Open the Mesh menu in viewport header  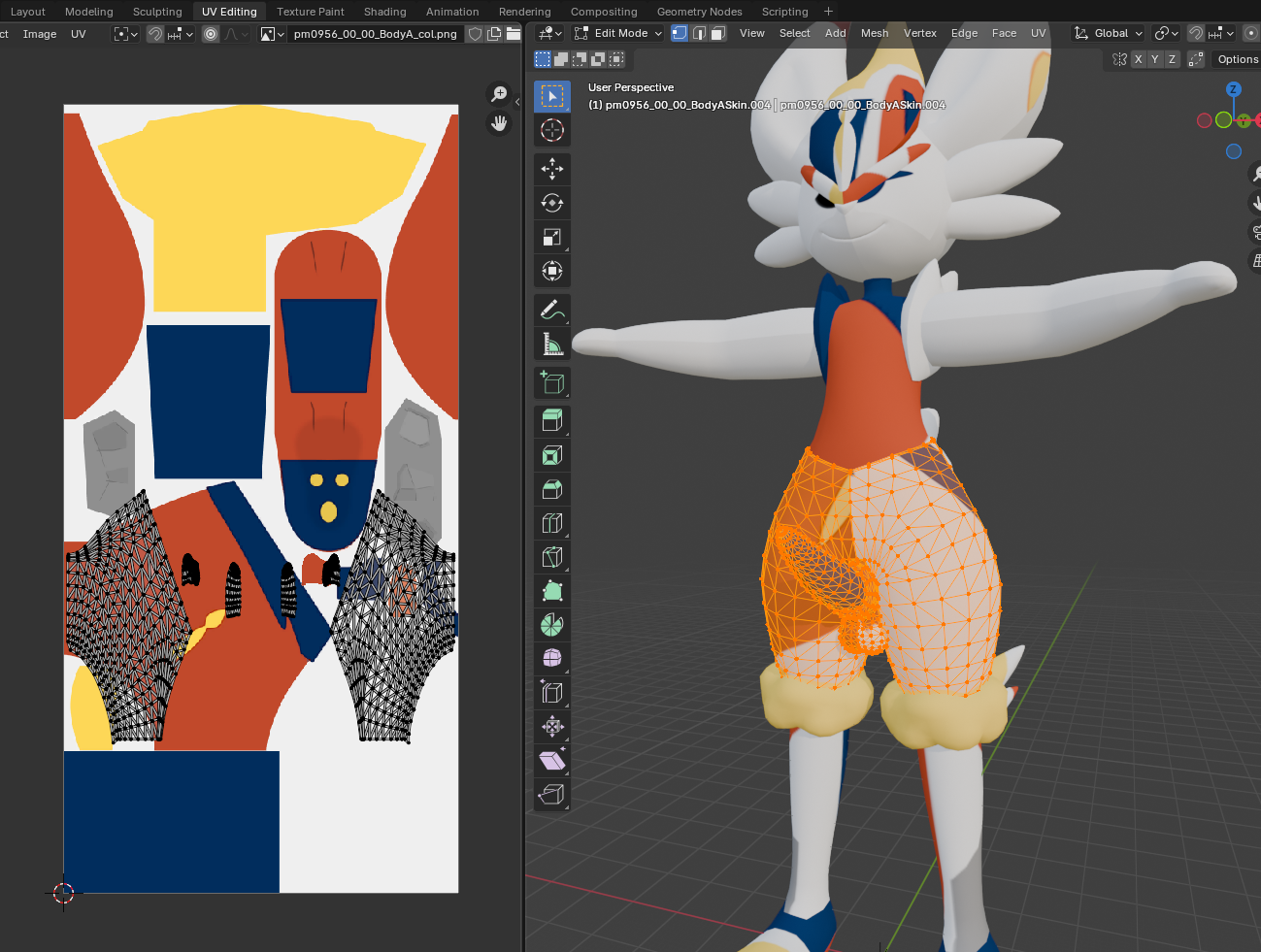click(x=875, y=33)
